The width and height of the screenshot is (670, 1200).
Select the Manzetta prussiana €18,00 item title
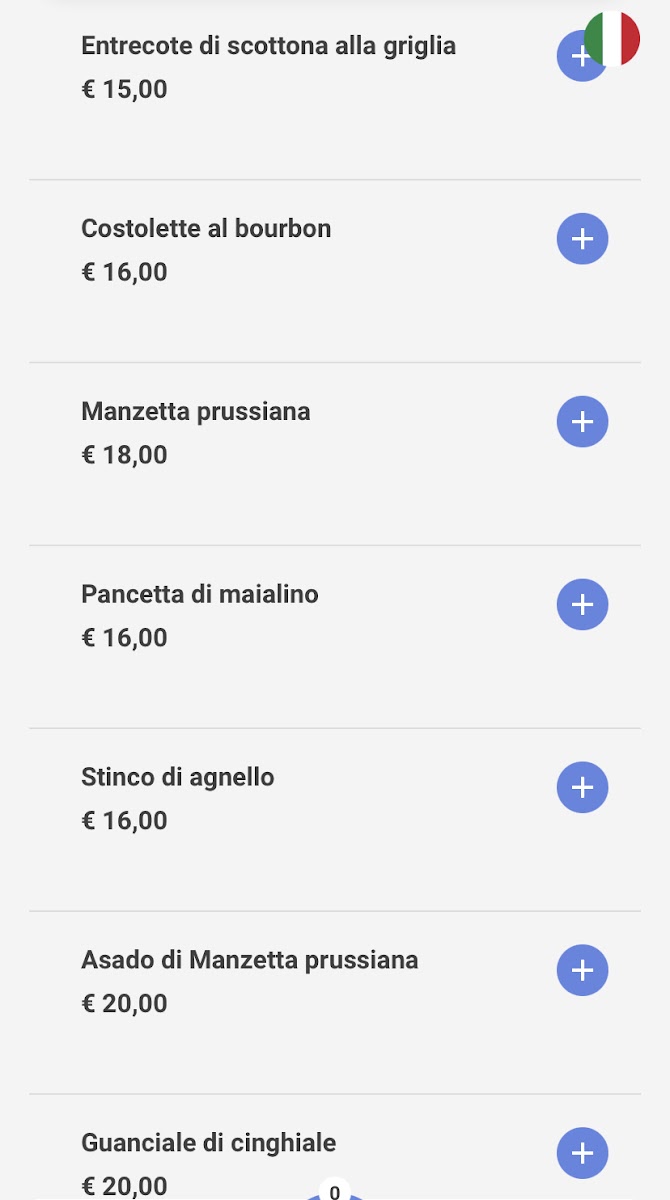point(196,412)
